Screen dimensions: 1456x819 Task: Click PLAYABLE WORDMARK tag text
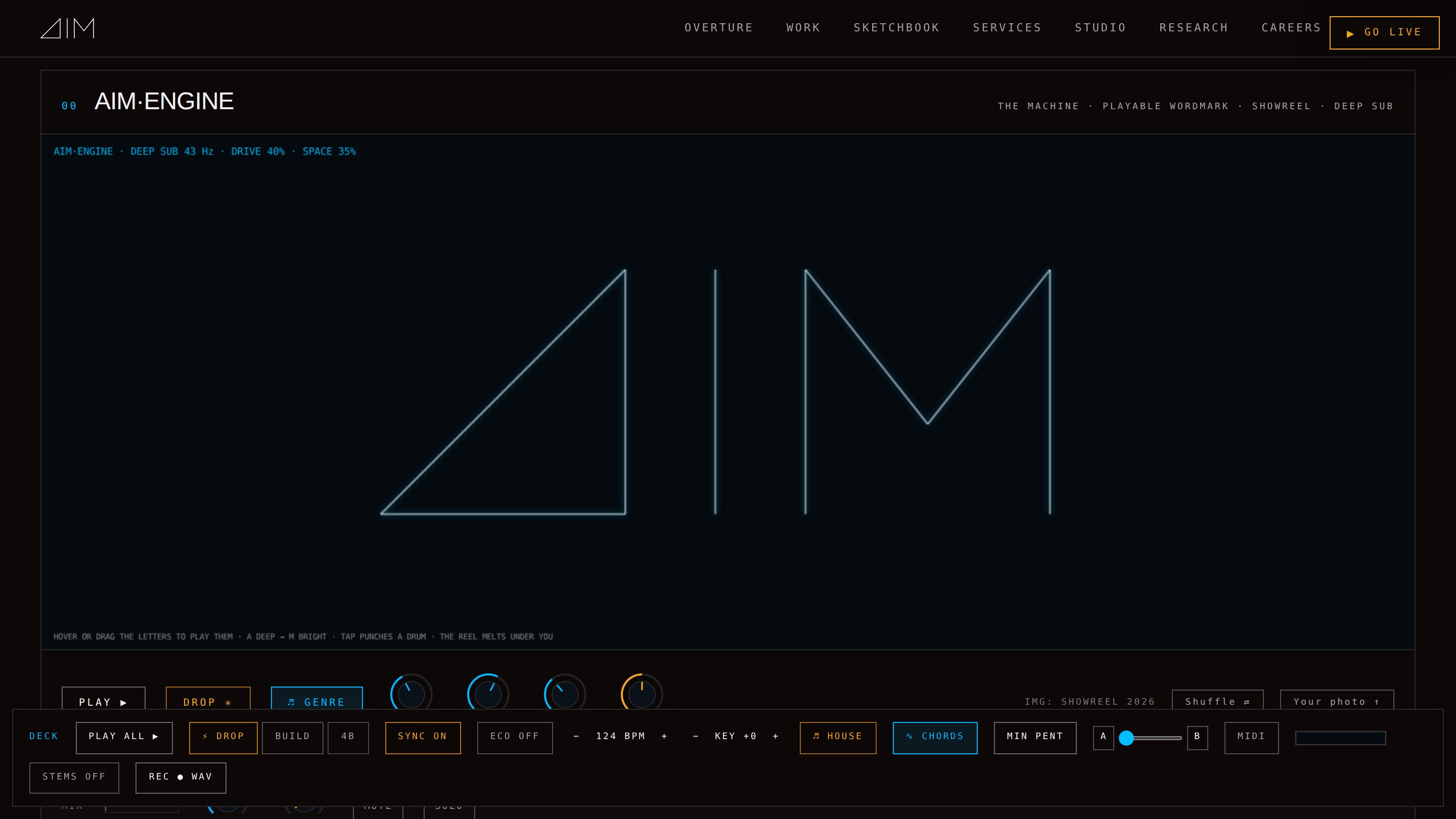tap(1165, 106)
